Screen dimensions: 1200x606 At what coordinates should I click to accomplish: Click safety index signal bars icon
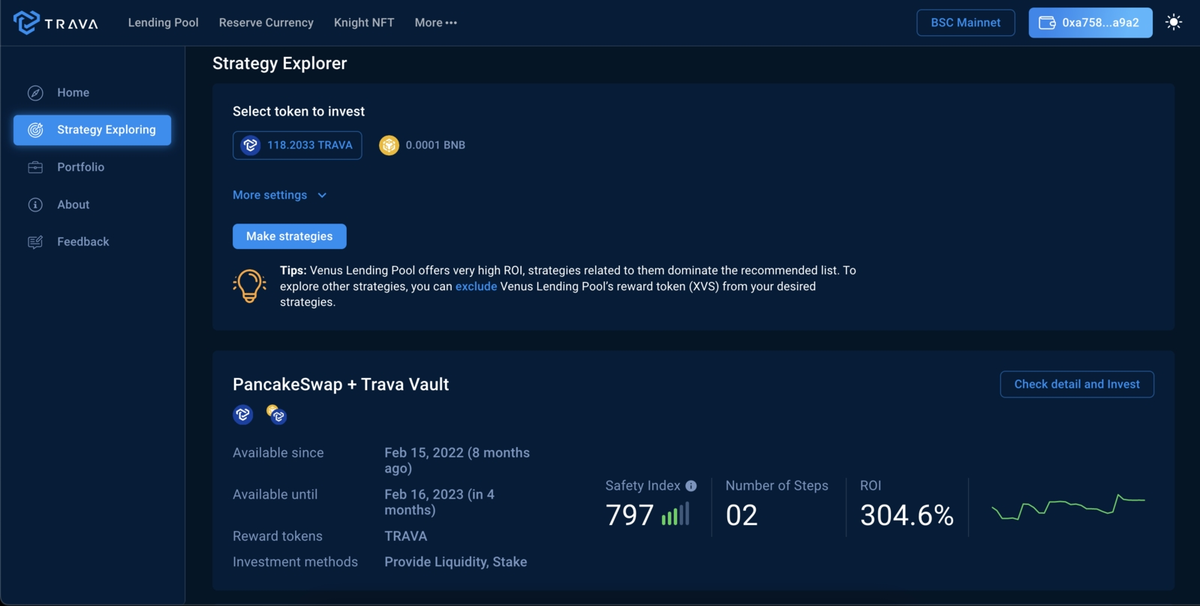tap(675, 515)
